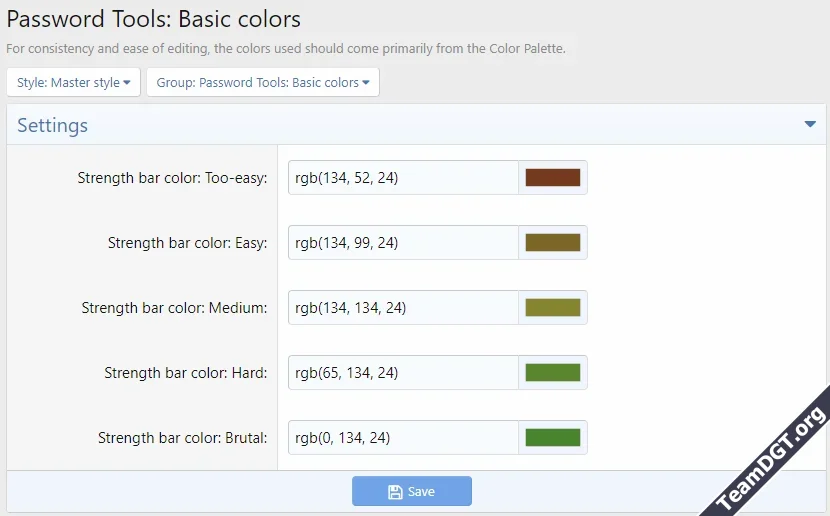Click the "Strength bar color: Hard" label

(x=185, y=373)
